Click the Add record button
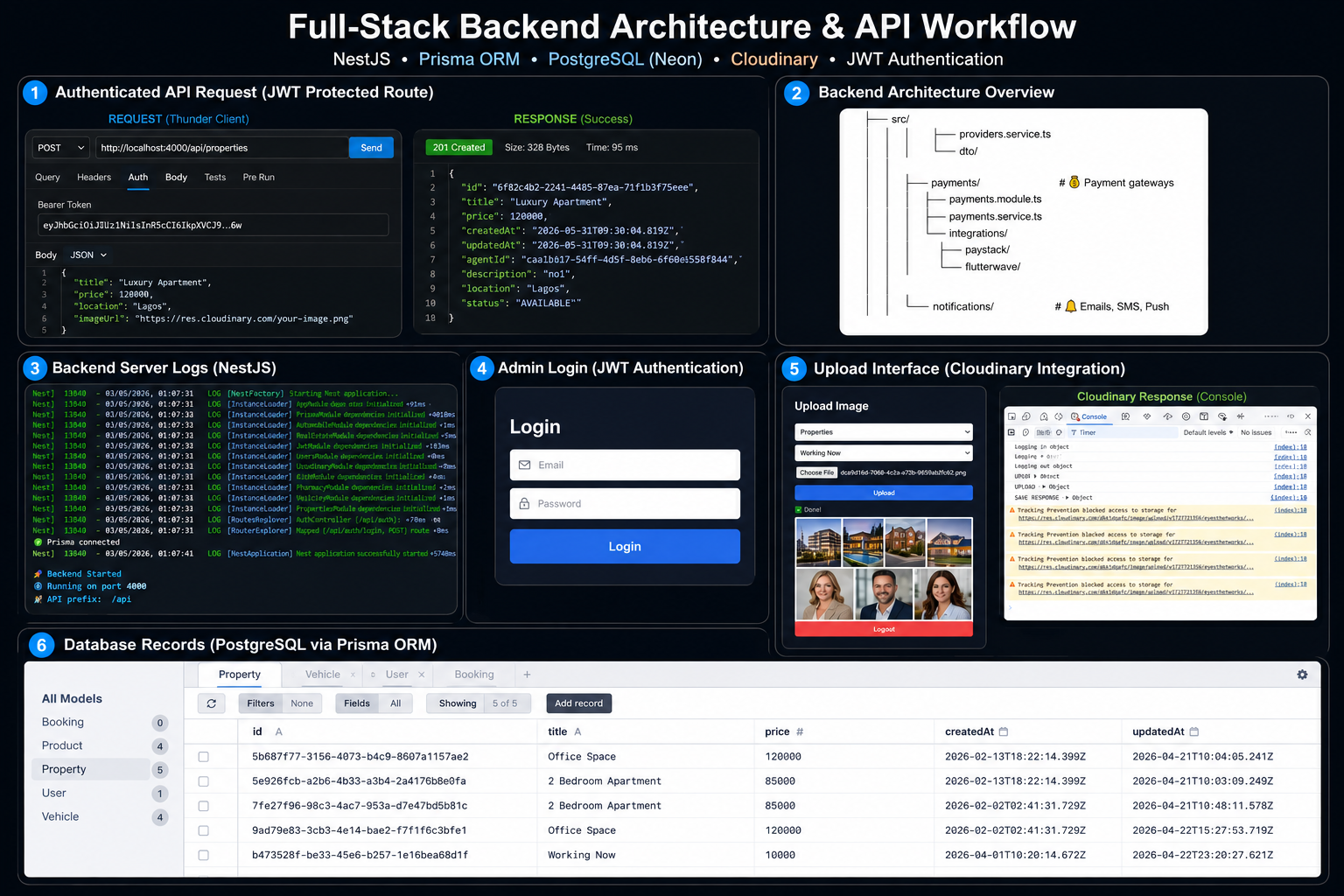 [x=578, y=703]
